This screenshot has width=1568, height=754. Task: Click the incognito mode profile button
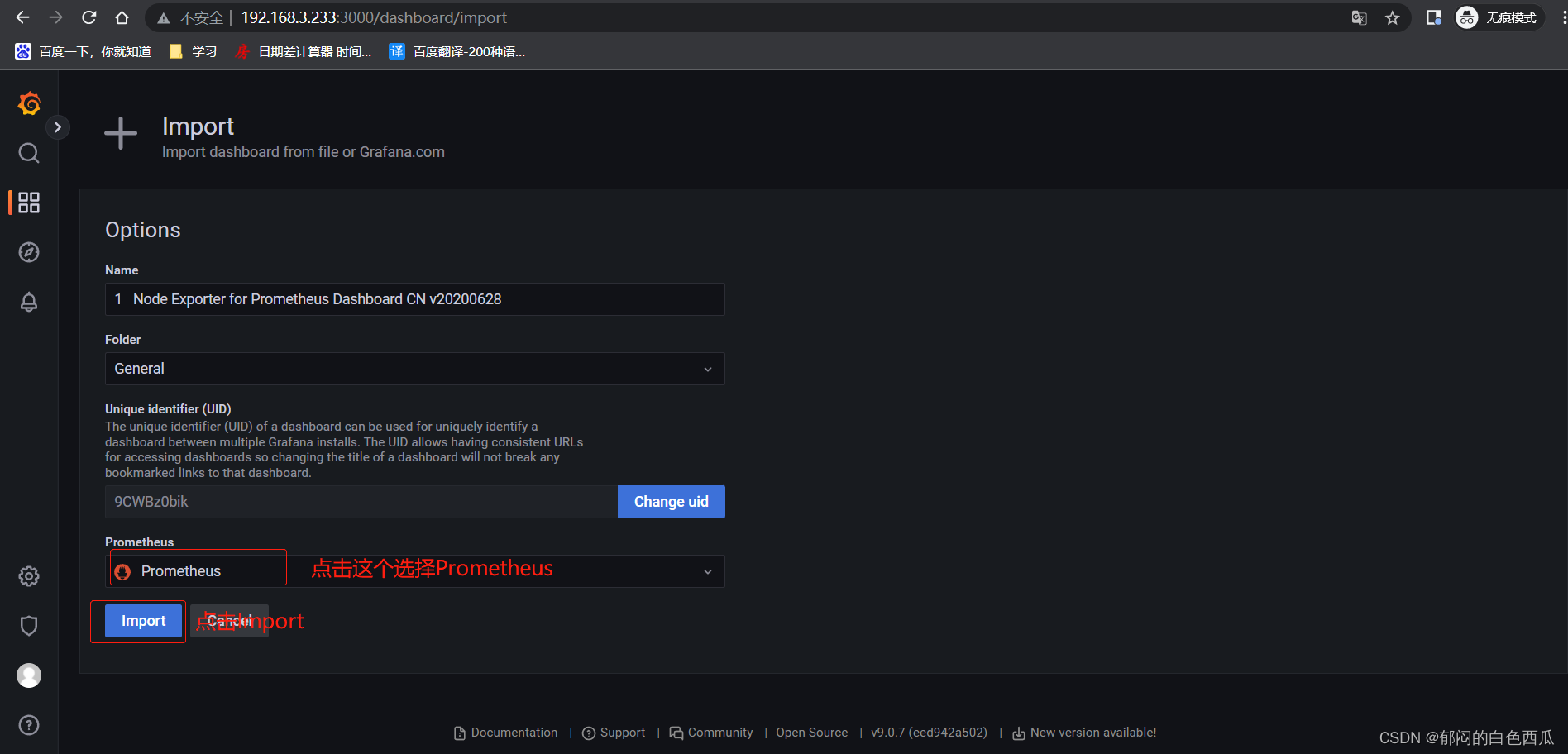tap(1499, 17)
